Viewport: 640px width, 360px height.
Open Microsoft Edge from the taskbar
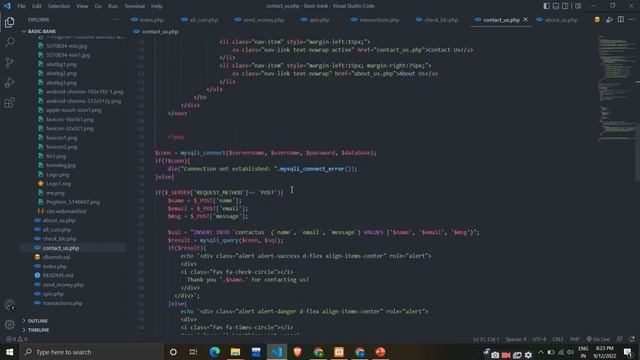pos(215,352)
